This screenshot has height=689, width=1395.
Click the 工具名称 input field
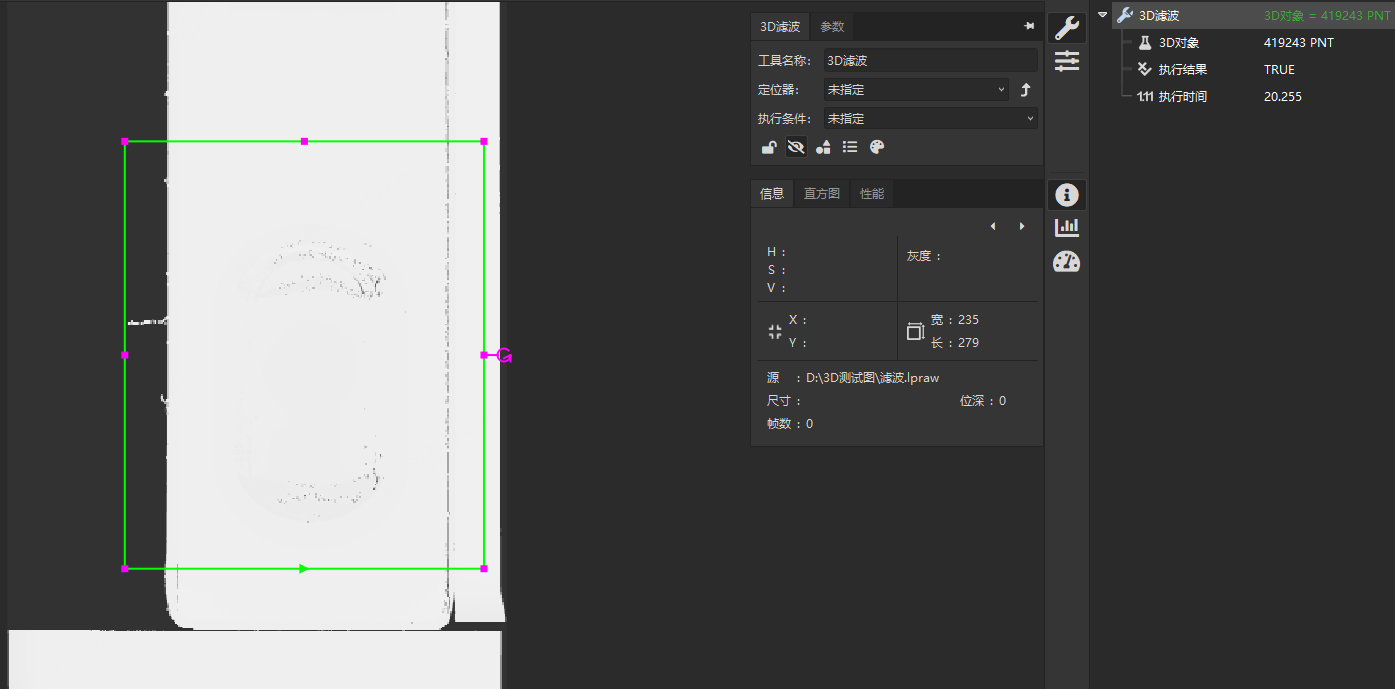[x=931, y=61]
